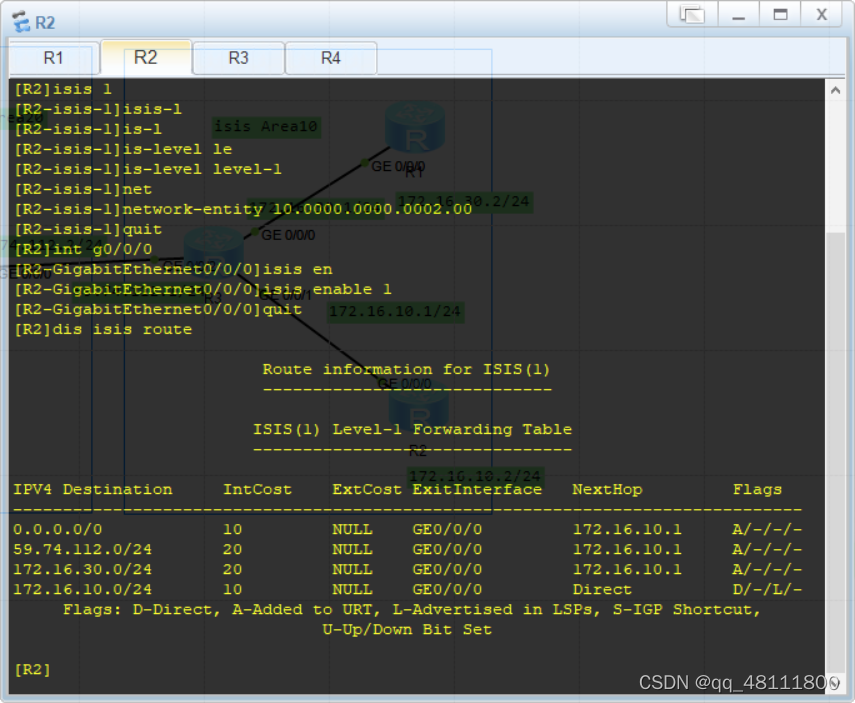Viewport: 855px width, 703px height.
Task: Click the 'isis enable 1' command line
Action: pyautogui.click(x=203, y=289)
